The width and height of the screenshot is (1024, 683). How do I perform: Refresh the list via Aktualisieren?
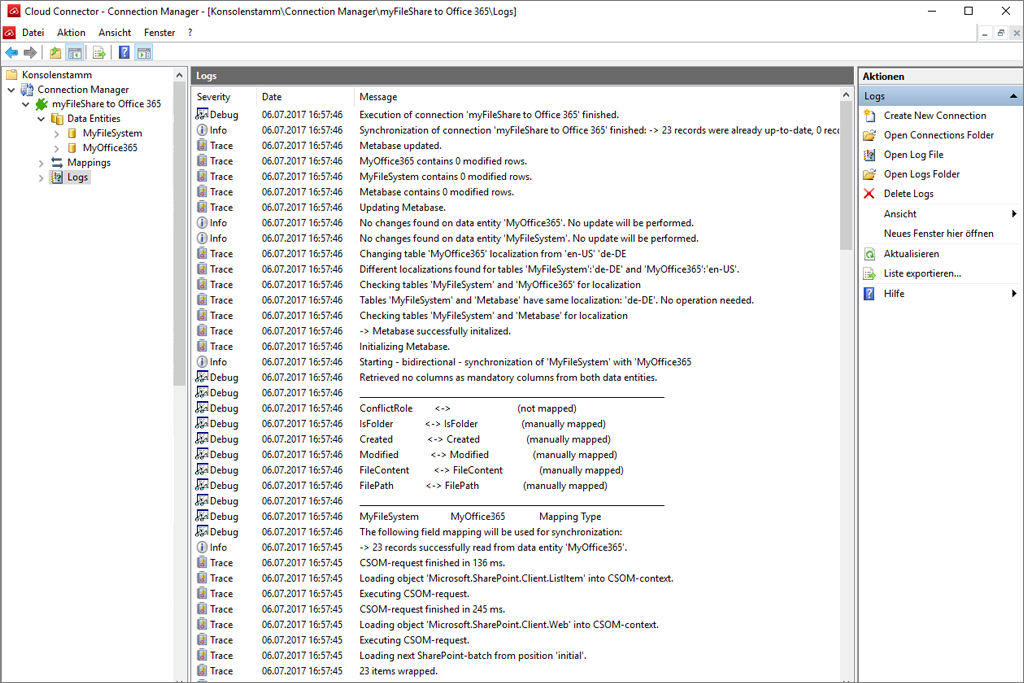coord(911,254)
